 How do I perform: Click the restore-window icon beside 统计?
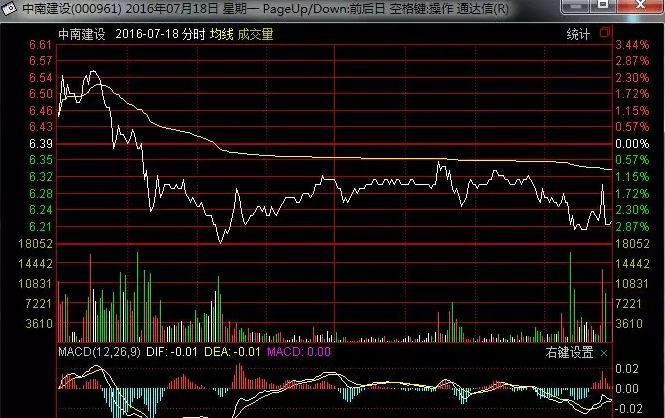tap(605, 33)
